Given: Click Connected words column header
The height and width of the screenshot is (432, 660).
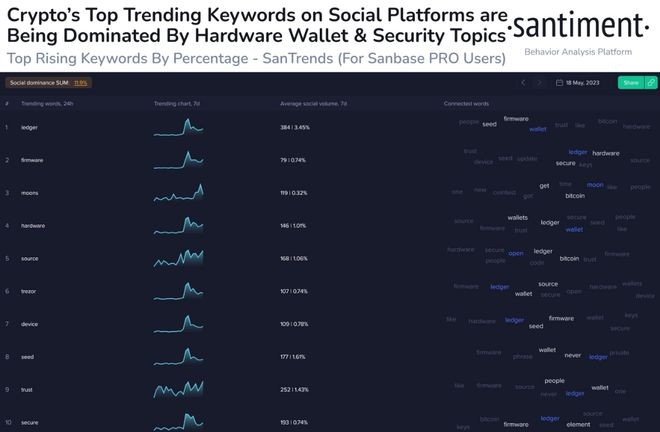Looking at the screenshot, I should (x=466, y=103).
